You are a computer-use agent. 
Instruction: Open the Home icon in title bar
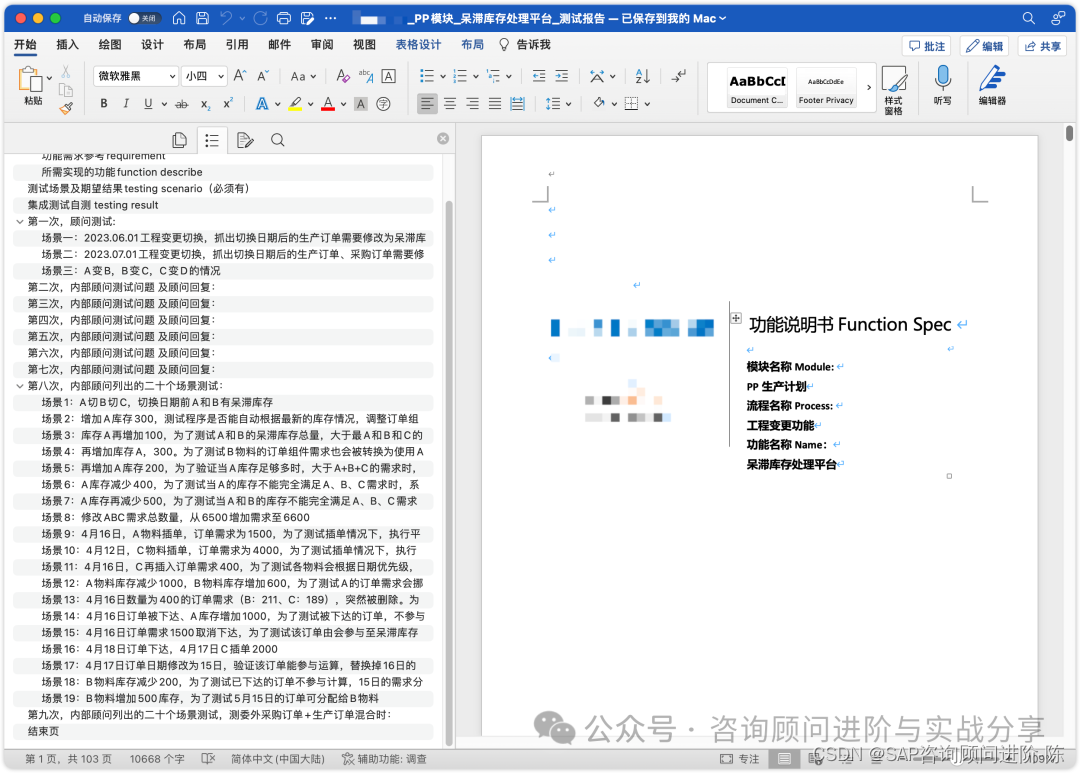pyautogui.click(x=179, y=19)
